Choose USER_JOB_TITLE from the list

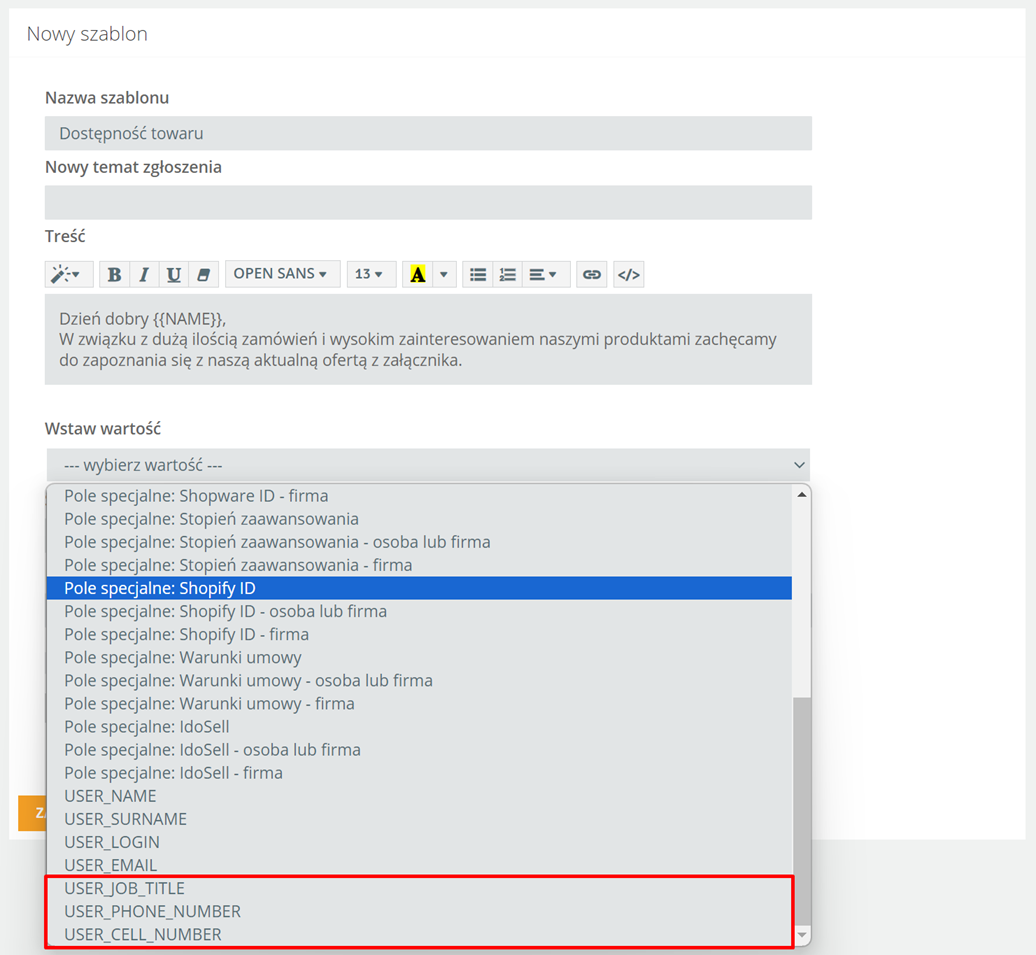coord(419,889)
